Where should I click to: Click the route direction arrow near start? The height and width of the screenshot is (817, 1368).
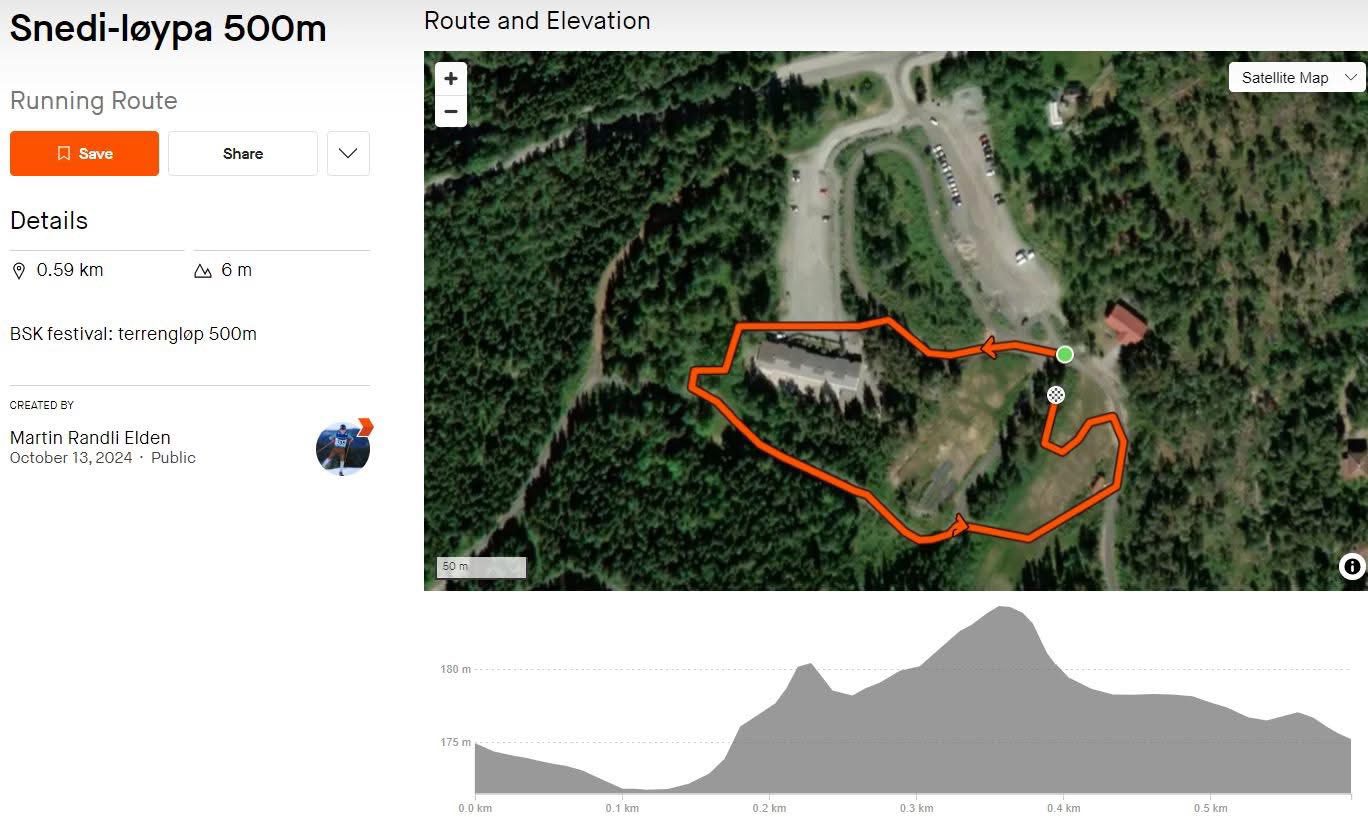tap(988, 348)
